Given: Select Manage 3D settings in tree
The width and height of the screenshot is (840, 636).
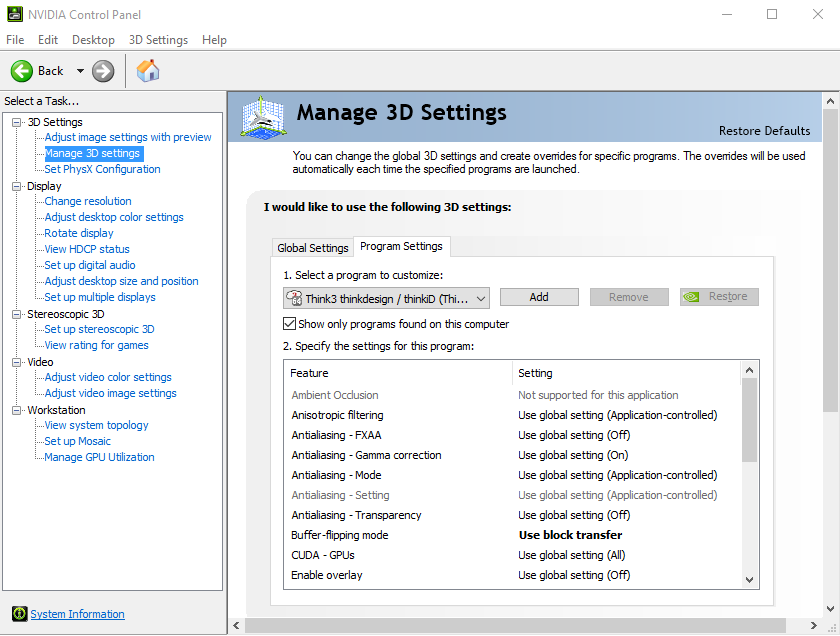Looking at the screenshot, I should point(92,153).
